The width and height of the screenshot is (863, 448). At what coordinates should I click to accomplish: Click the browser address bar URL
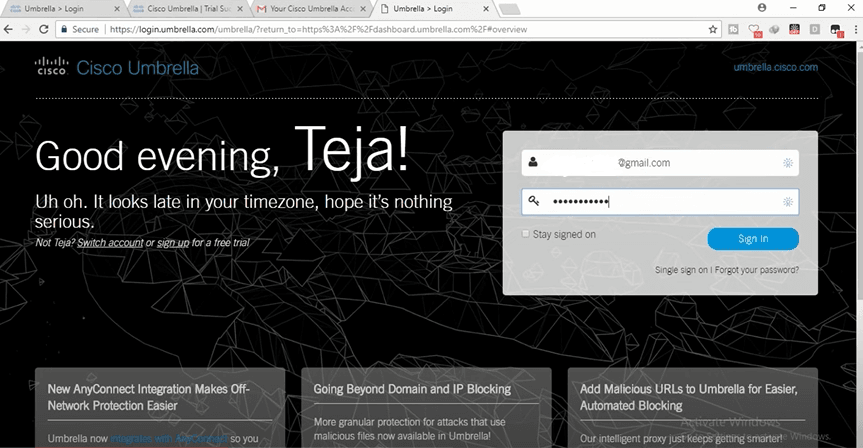click(318, 29)
